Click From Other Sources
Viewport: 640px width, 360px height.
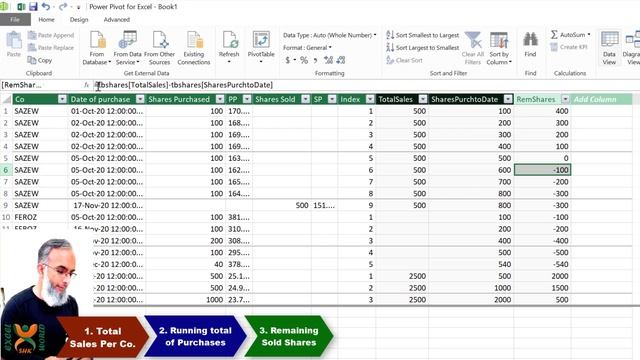pos(159,48)
